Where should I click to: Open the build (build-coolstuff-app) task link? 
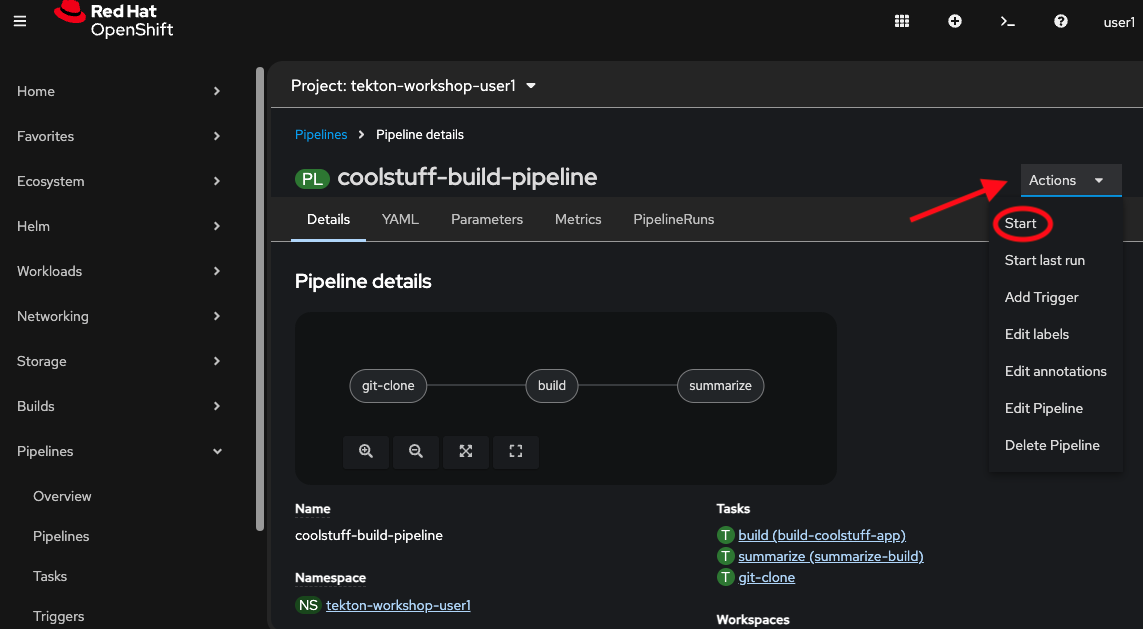point(821,536)
